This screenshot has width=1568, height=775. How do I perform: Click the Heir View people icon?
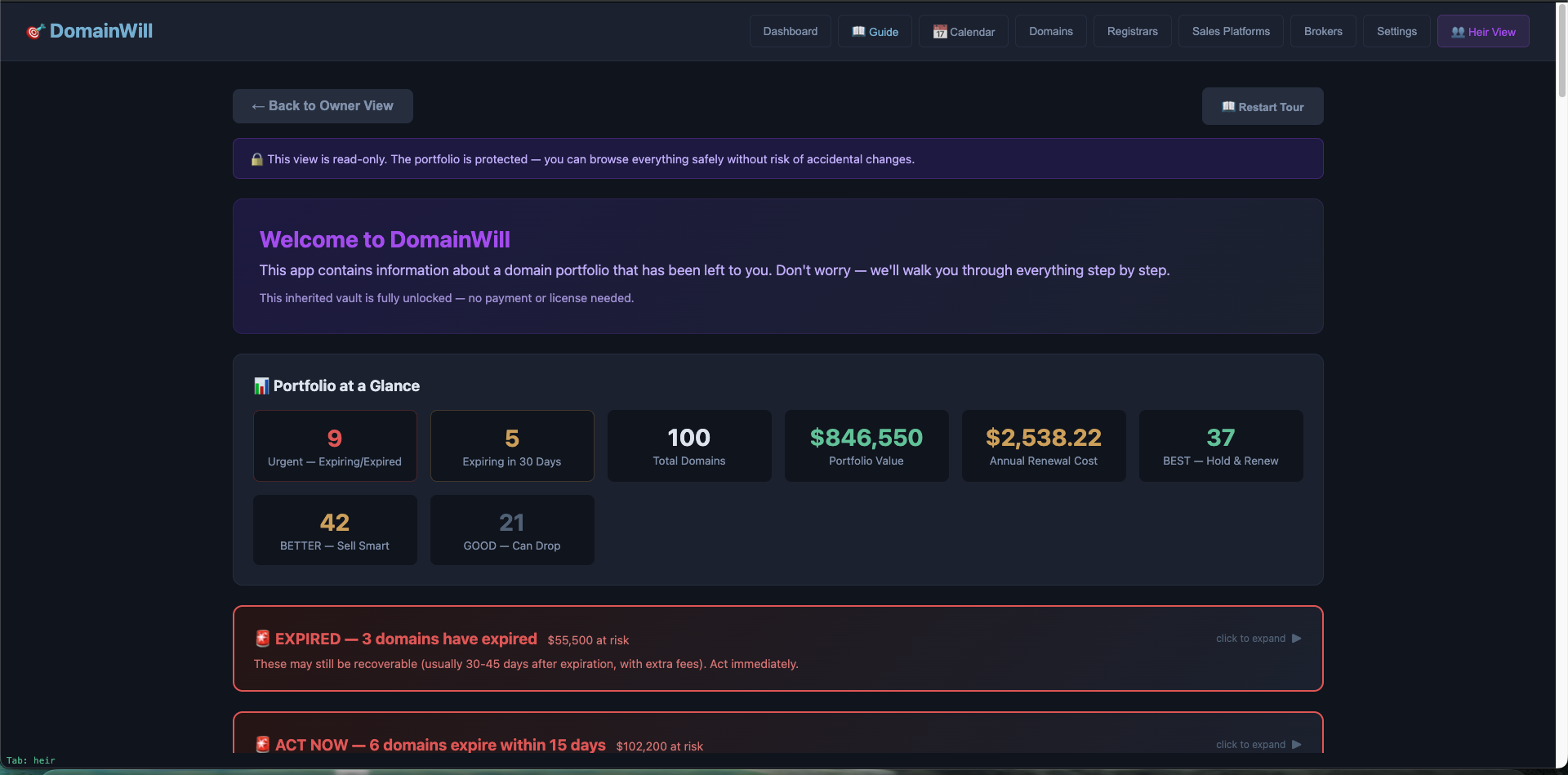click(1458, 32)
